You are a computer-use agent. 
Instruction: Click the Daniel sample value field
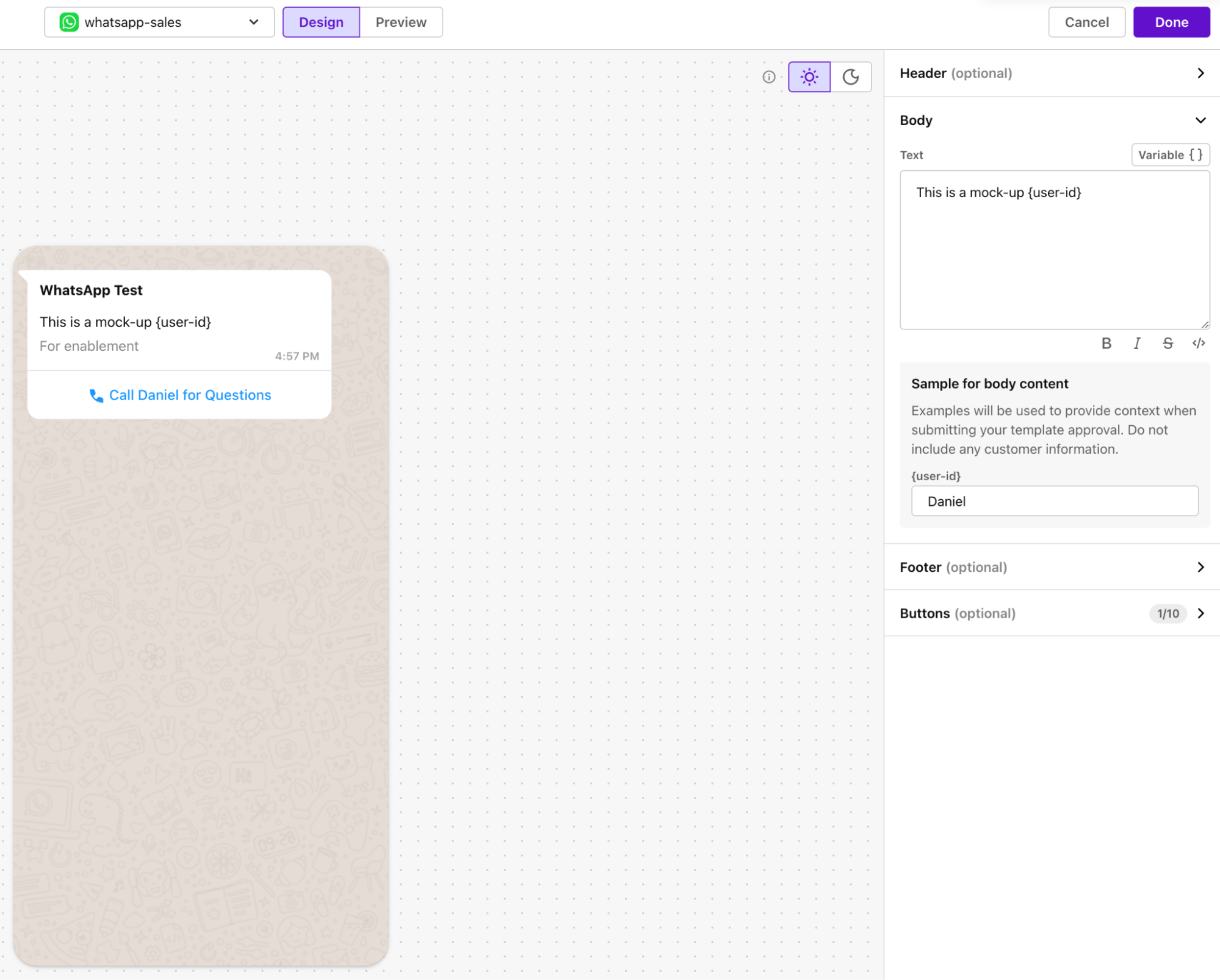(1054, 500)
